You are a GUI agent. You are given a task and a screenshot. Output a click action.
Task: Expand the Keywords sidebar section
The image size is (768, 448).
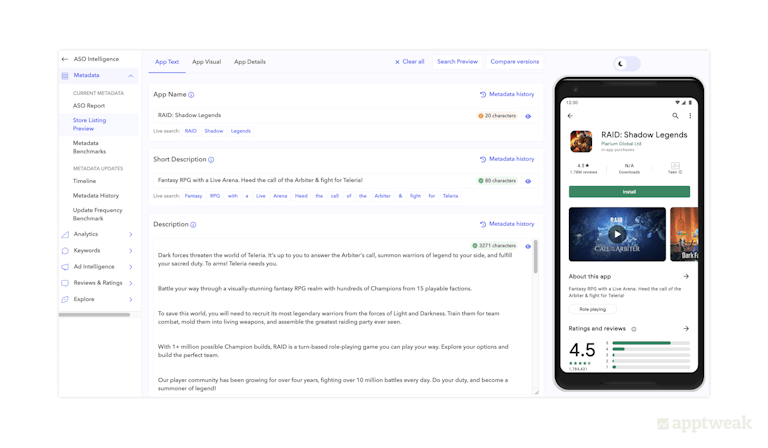[130, 251]
